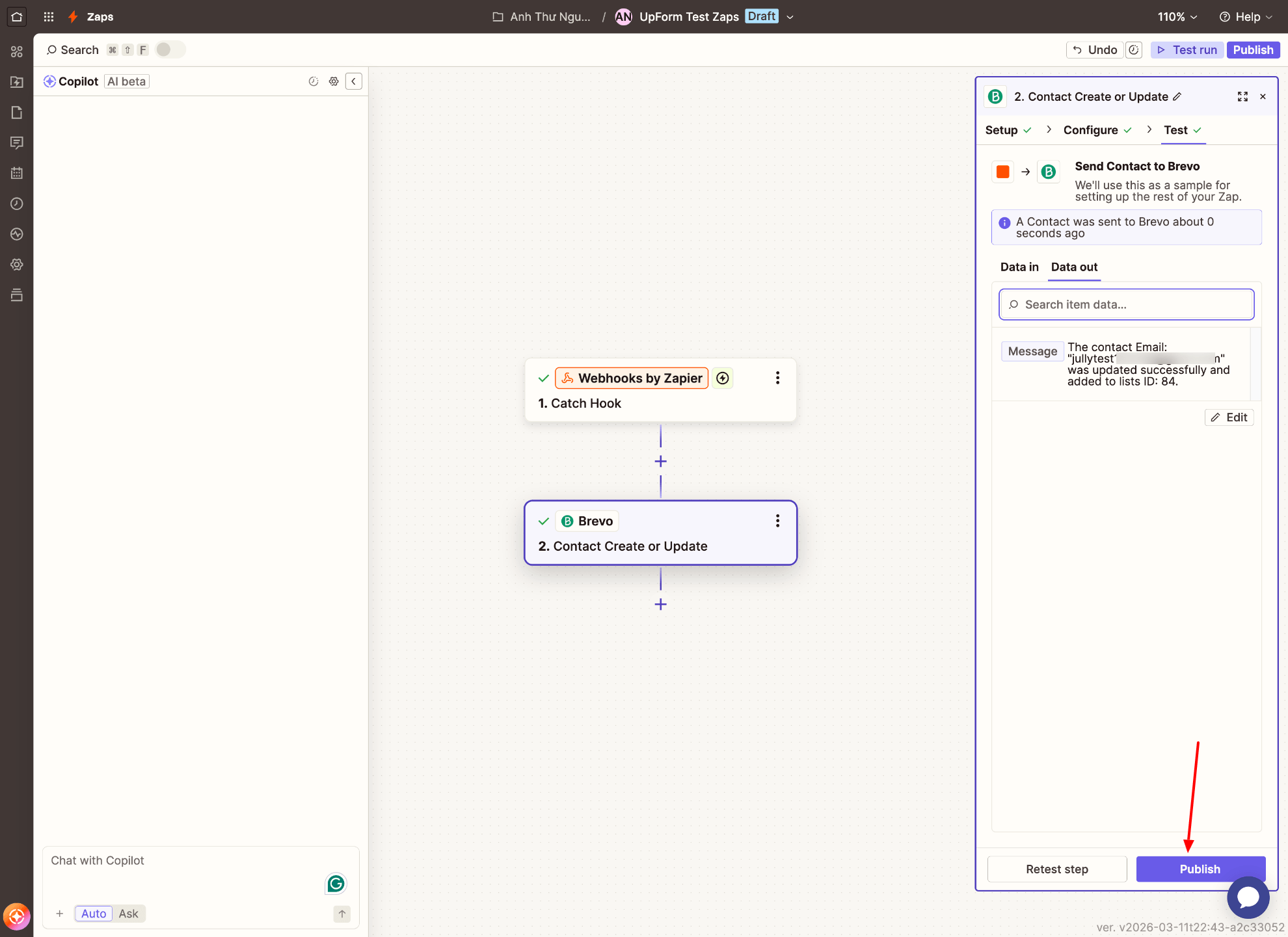
Task: Open the Anh Thư Ngu... folder breadcrumb
Action: (542, 17)
